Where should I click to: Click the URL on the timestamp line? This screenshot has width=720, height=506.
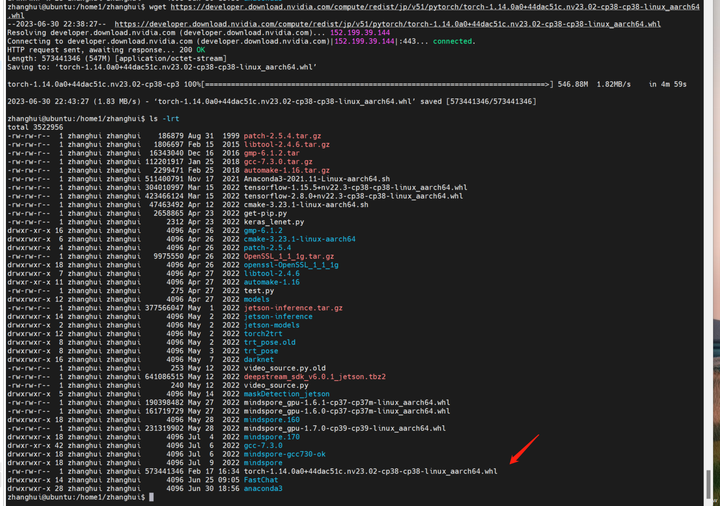tap(388, 24)
